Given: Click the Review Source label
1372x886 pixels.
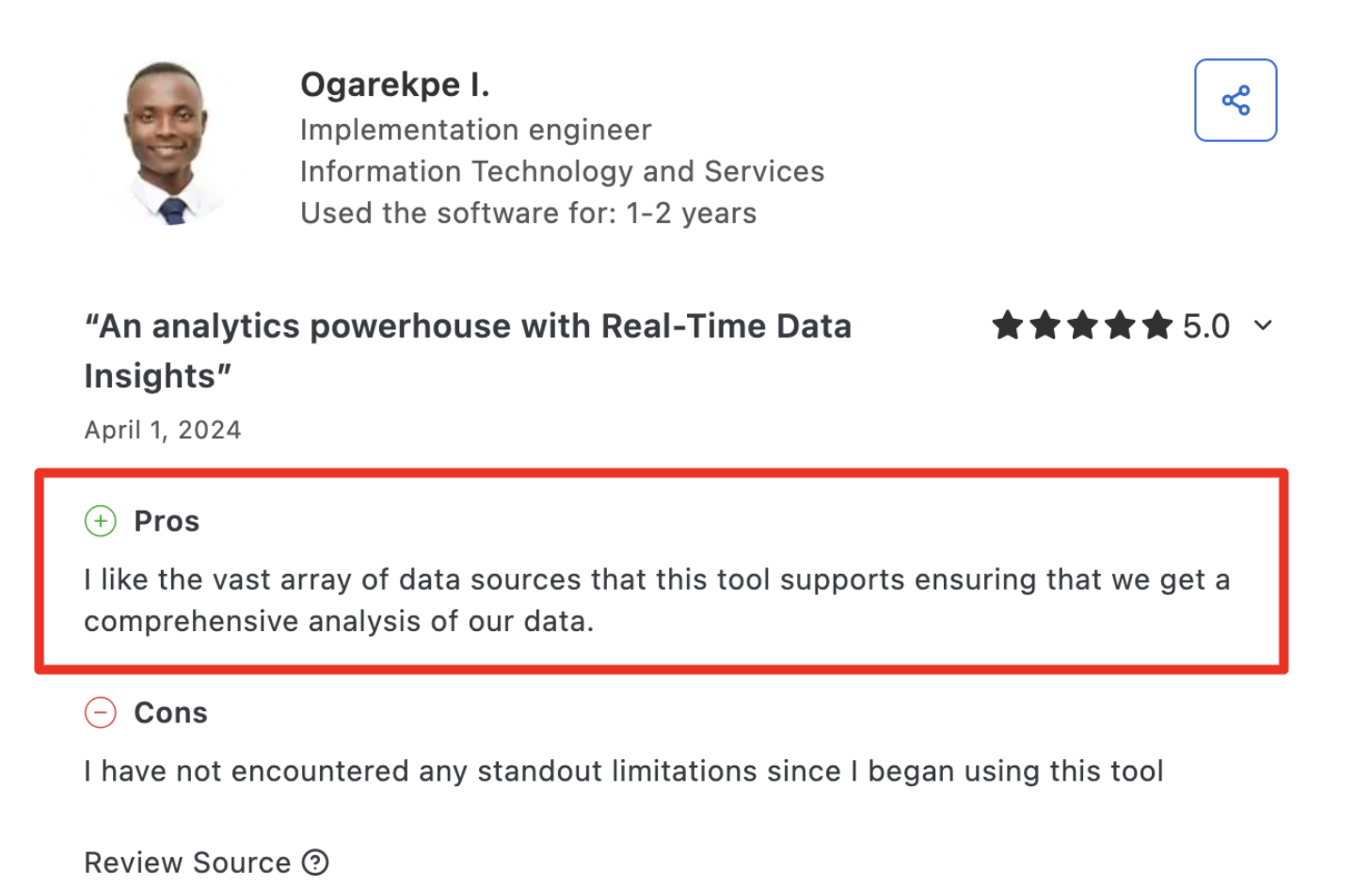Looking at the screenshot, I should tap(187, 862).
